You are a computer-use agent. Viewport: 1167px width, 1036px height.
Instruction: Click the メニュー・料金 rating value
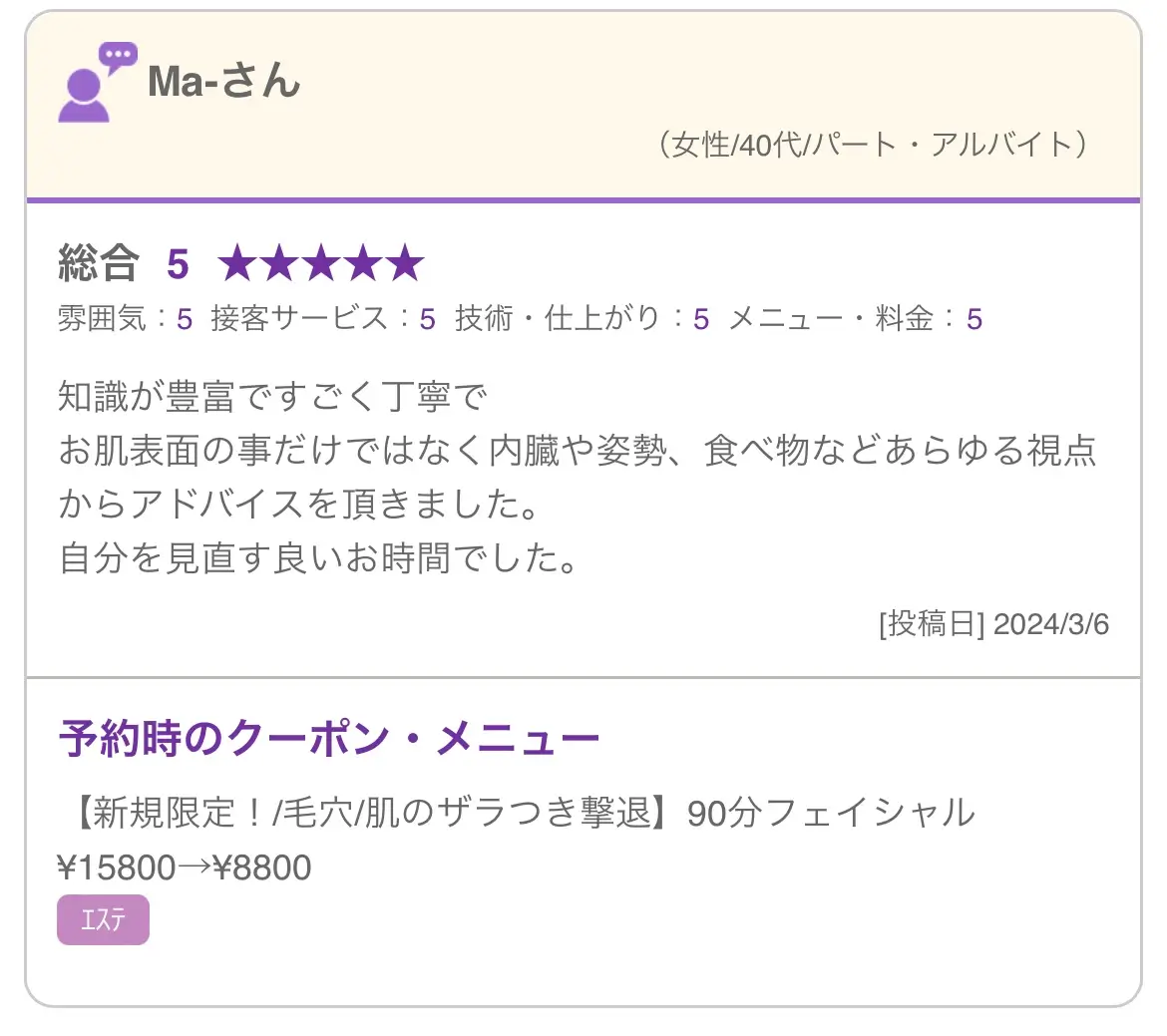(974, 319)
